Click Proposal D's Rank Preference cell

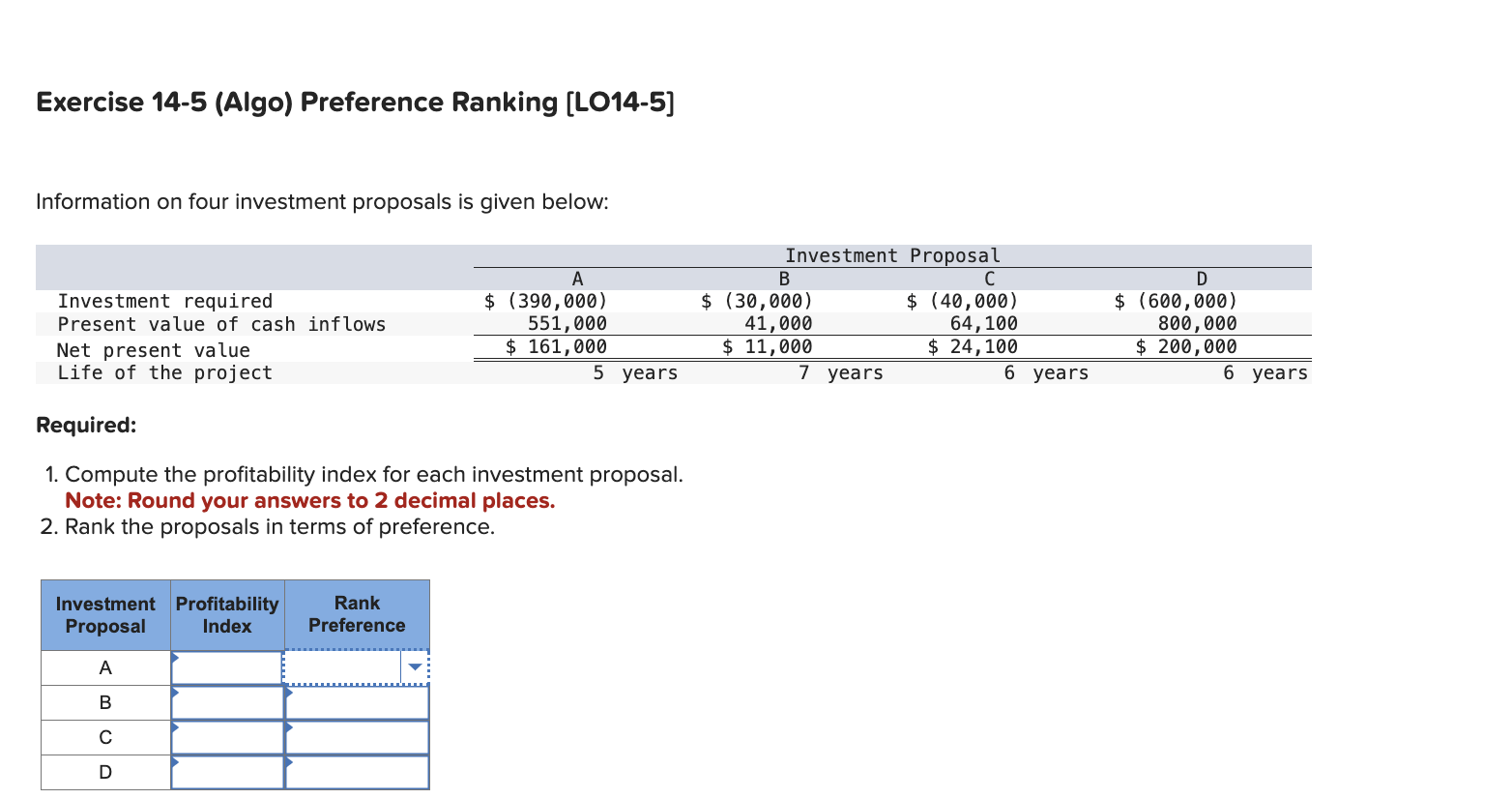click(x=357, y=772)
